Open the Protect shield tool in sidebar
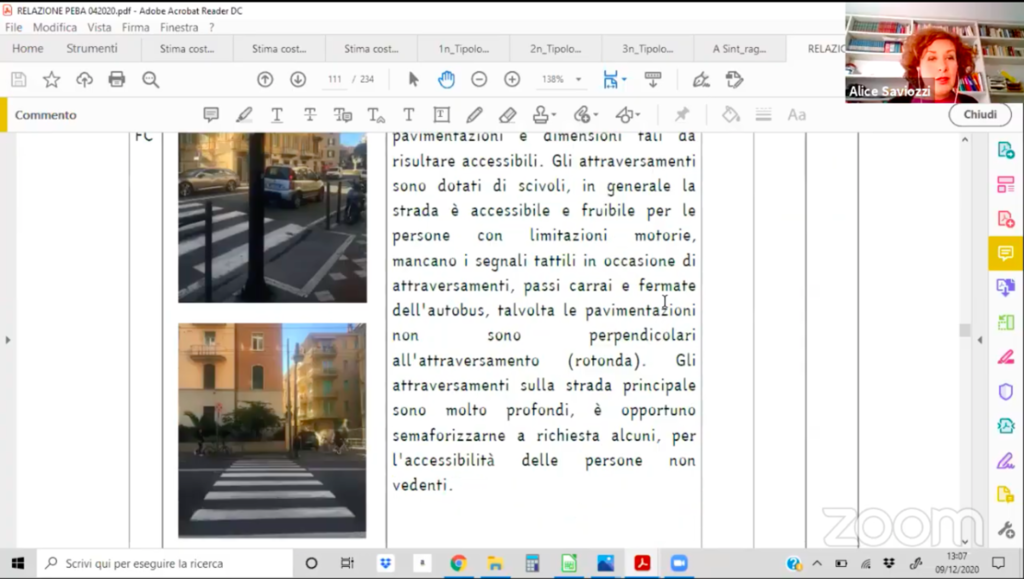The image size is (1024, 579). [x=1005, y=391]
